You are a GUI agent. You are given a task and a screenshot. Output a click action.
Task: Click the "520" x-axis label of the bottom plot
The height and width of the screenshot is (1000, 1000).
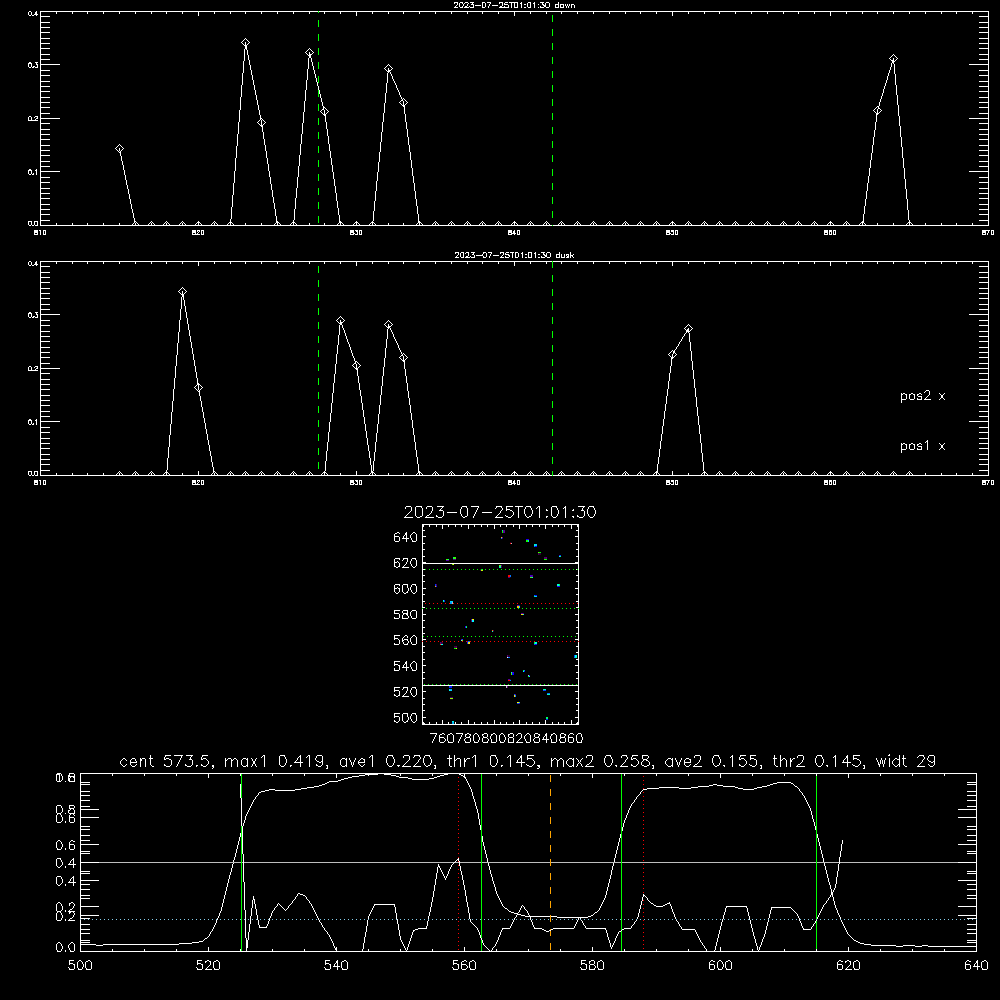coord(209,966)
